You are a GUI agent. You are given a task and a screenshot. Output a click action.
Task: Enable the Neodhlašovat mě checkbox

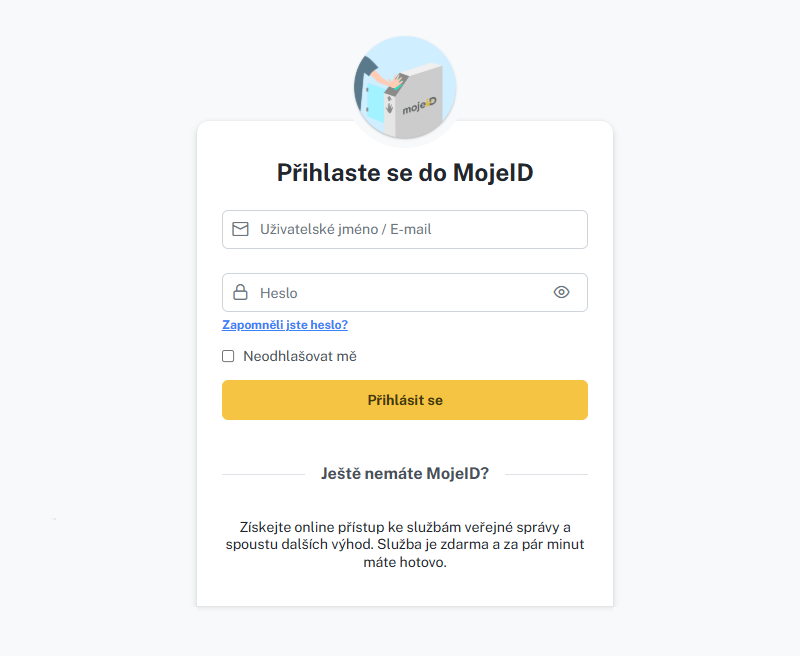(228, 356)
